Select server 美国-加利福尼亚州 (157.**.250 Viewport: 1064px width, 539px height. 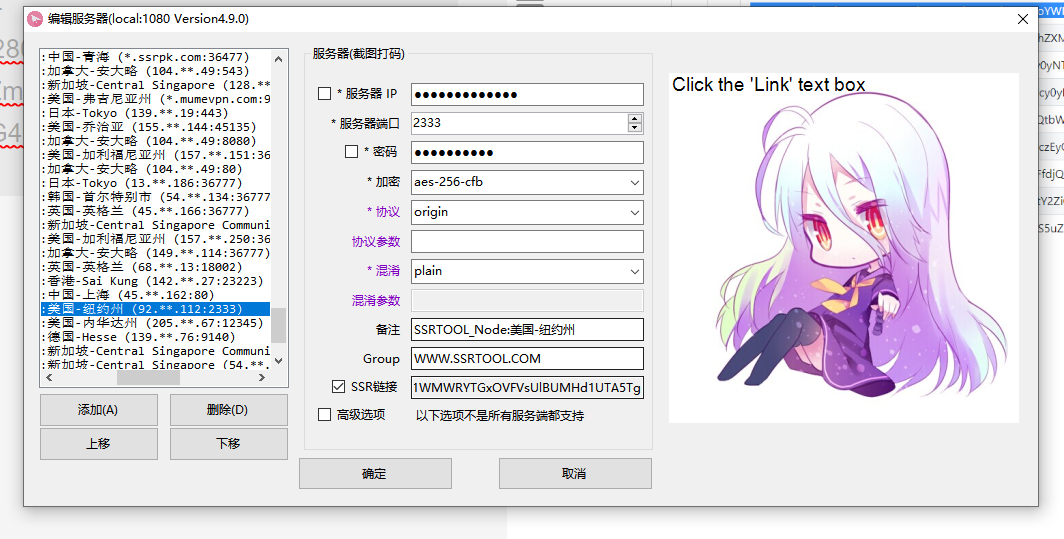coord(156,239)
